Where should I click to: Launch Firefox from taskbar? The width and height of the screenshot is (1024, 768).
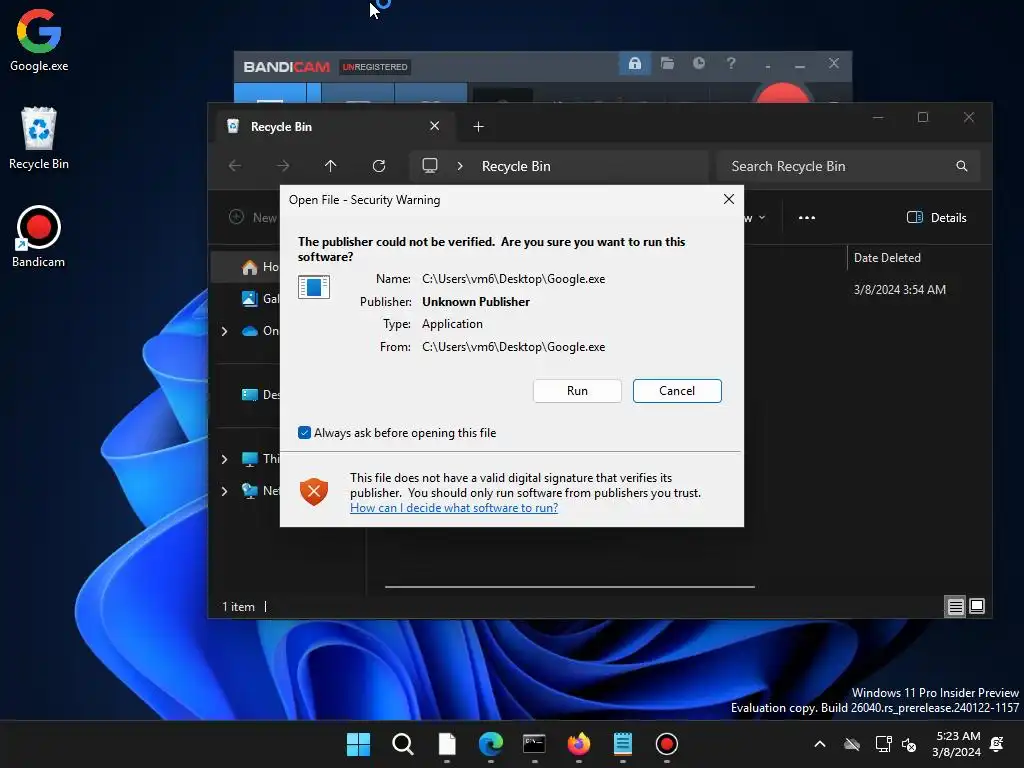579,744
